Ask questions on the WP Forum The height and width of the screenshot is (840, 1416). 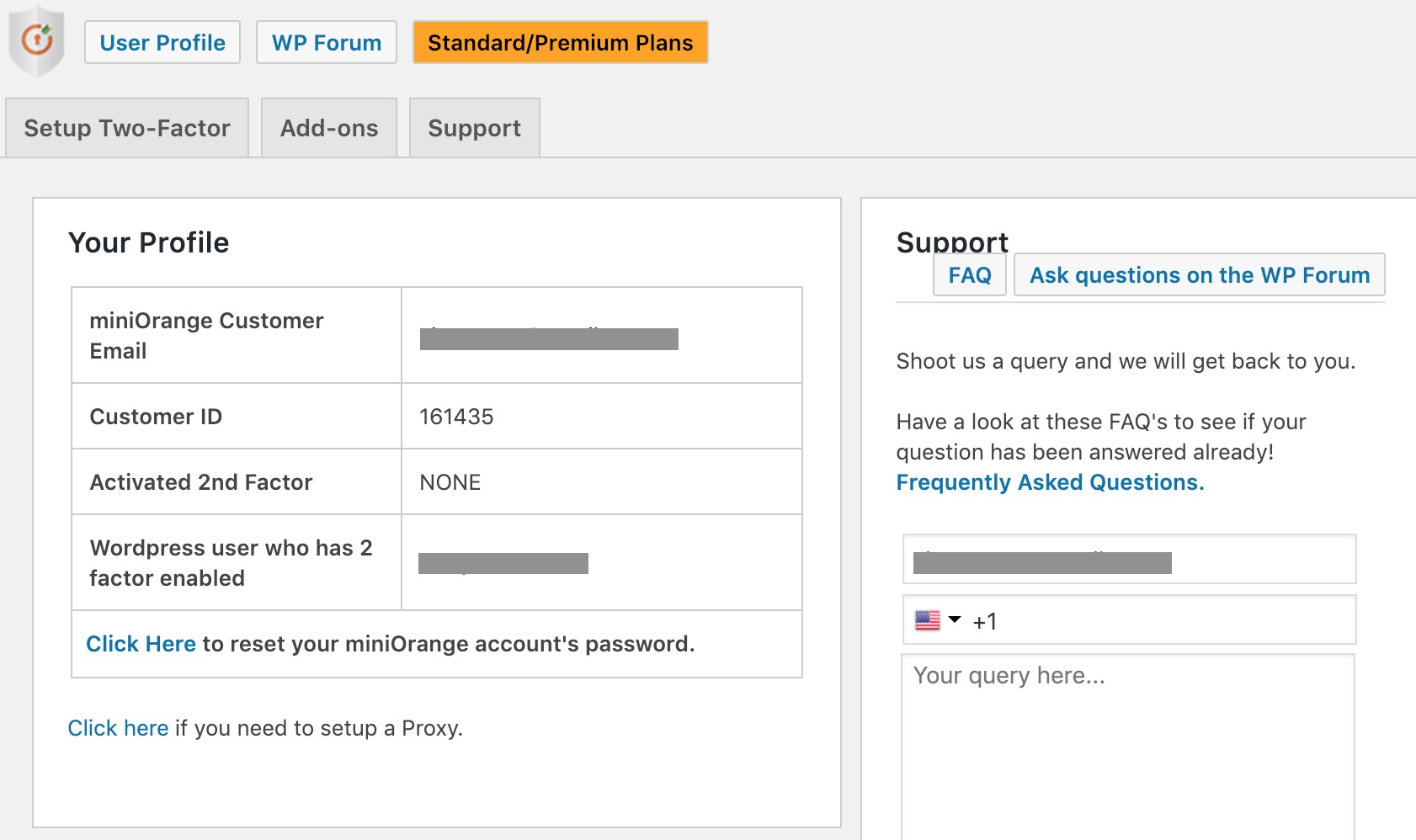(1199, 274)
